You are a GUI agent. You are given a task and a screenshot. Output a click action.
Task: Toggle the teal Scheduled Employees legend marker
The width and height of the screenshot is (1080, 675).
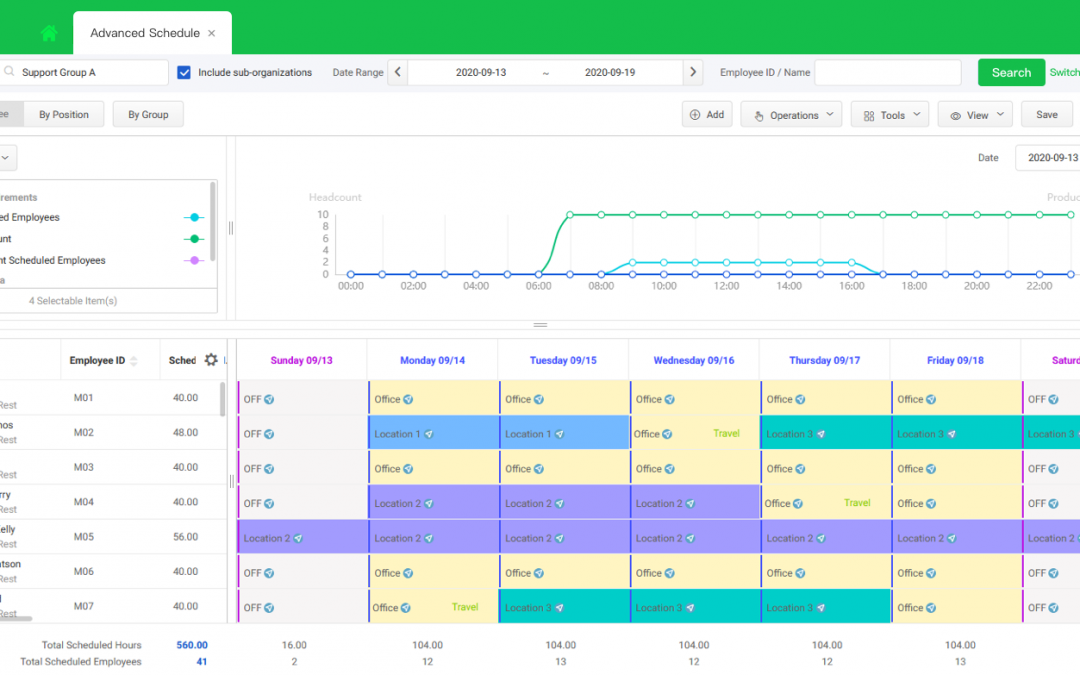[194, 217]
